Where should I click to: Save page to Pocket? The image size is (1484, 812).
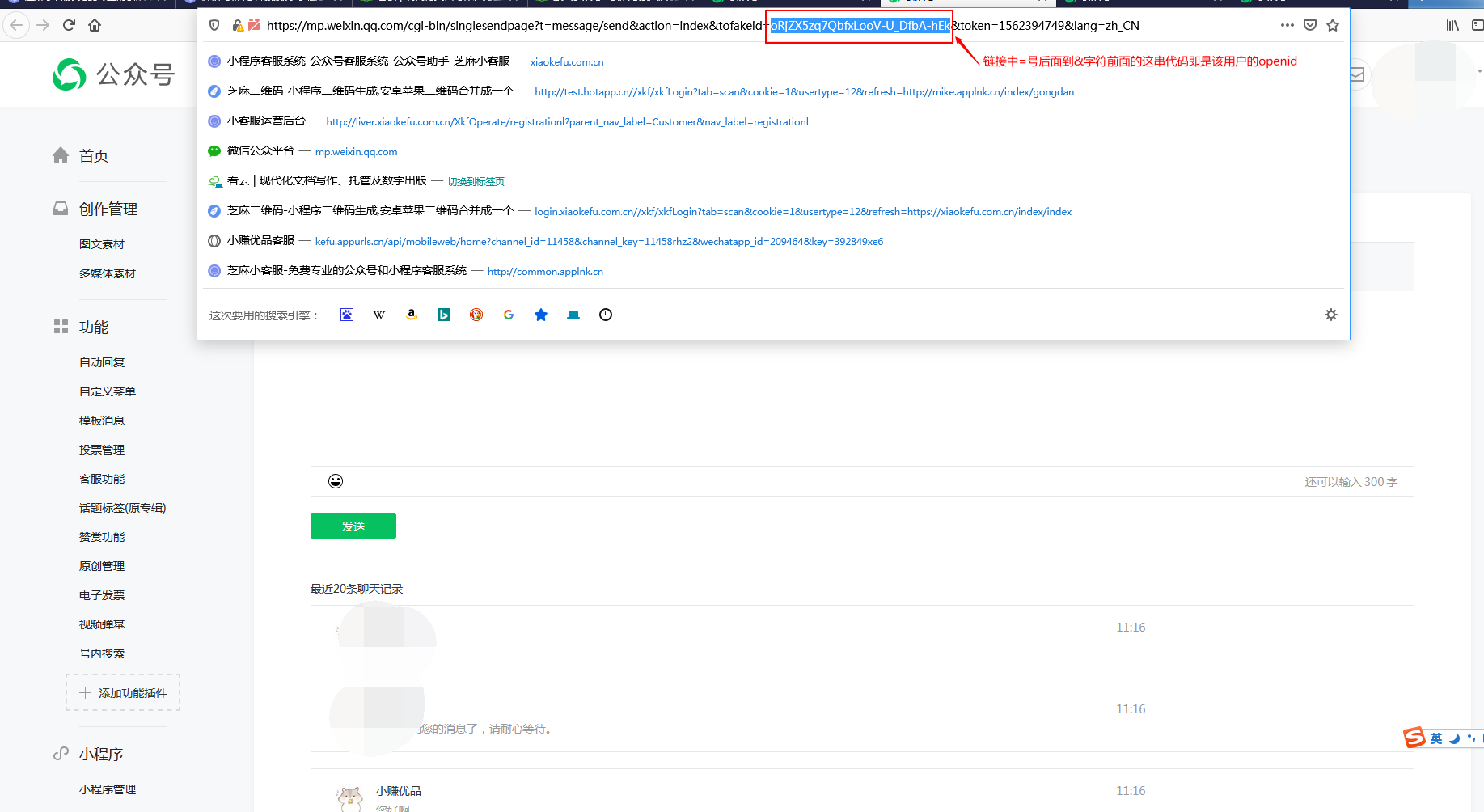click(1310, 25)
